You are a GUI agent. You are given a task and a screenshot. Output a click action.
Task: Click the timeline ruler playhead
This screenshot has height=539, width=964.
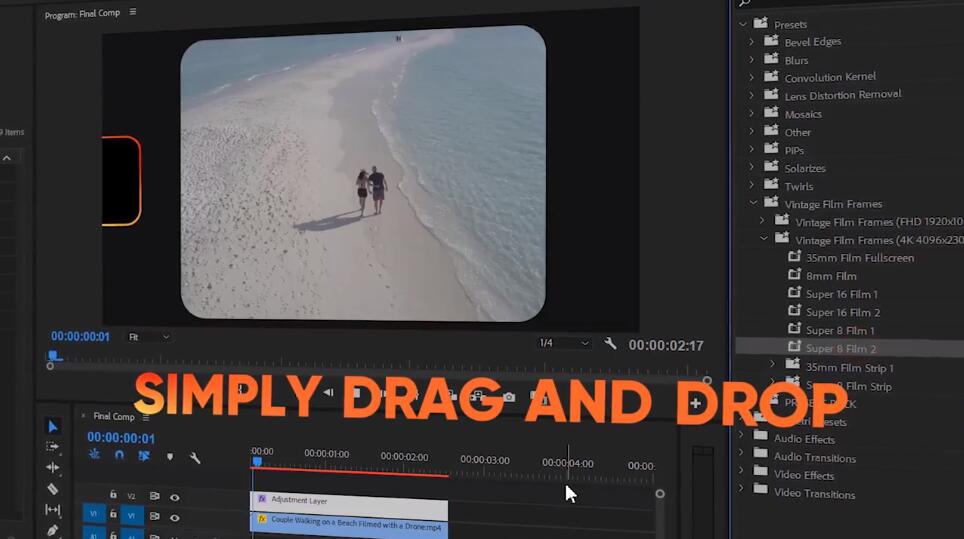point(257,462)
